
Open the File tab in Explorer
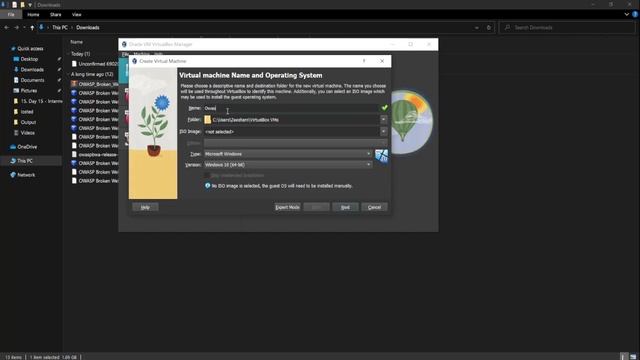pos(11,14)
